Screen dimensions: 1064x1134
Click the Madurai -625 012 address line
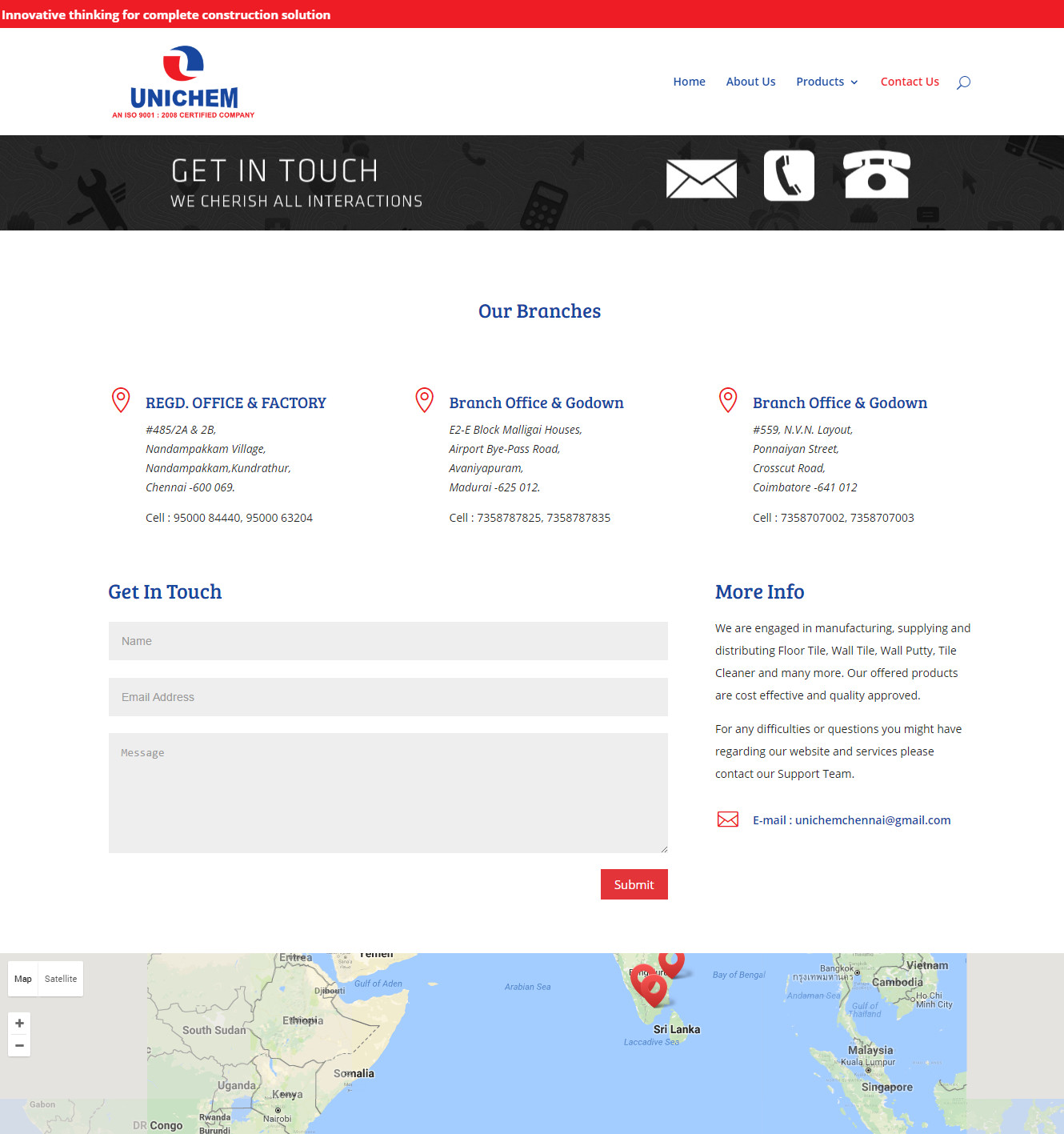click(x=494, y=487)
